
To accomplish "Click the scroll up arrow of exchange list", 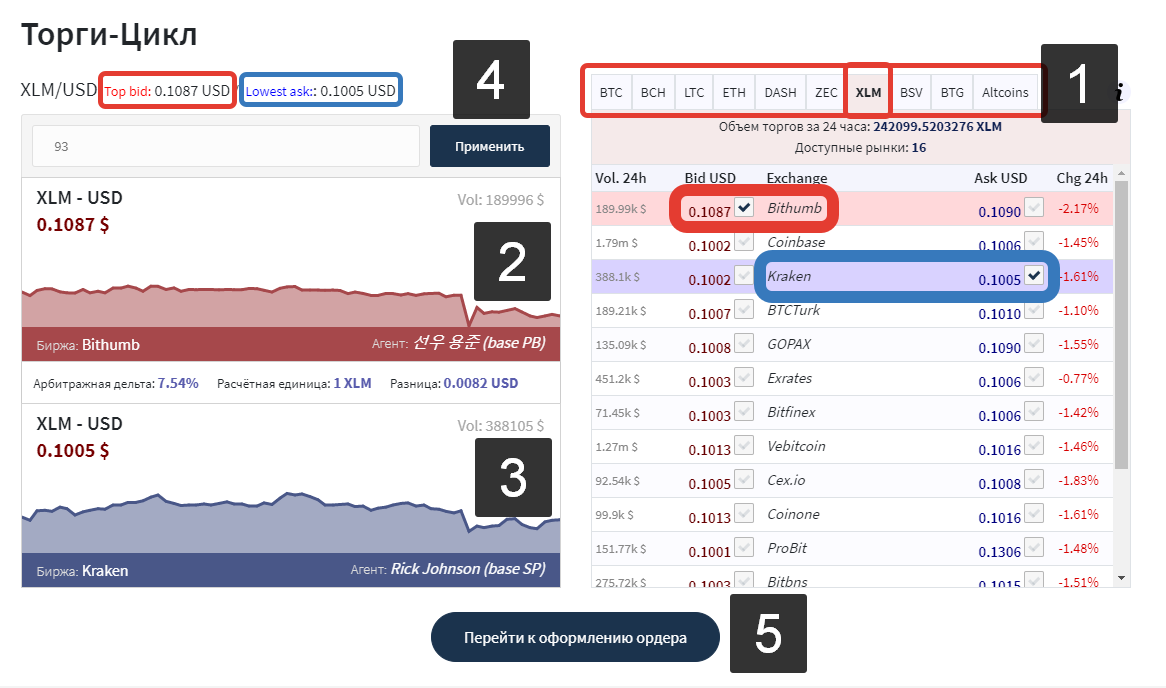I will [x=1121, y=173].
